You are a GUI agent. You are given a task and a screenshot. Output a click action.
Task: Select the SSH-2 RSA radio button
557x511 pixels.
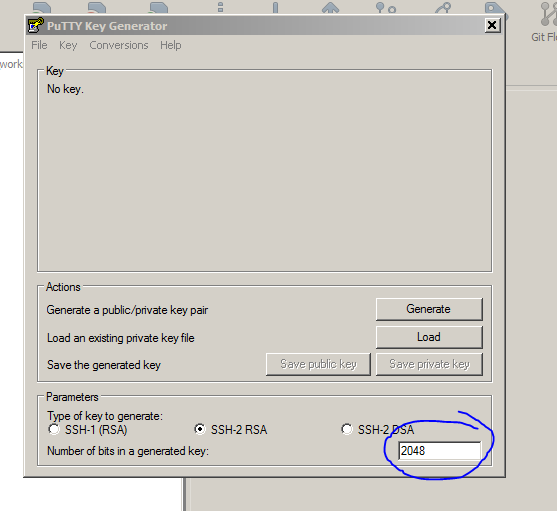200,429
